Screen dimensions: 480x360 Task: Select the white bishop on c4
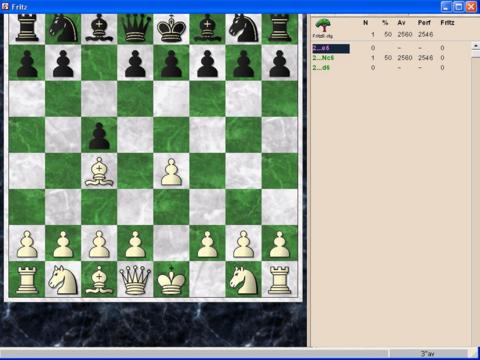point(99,171)
